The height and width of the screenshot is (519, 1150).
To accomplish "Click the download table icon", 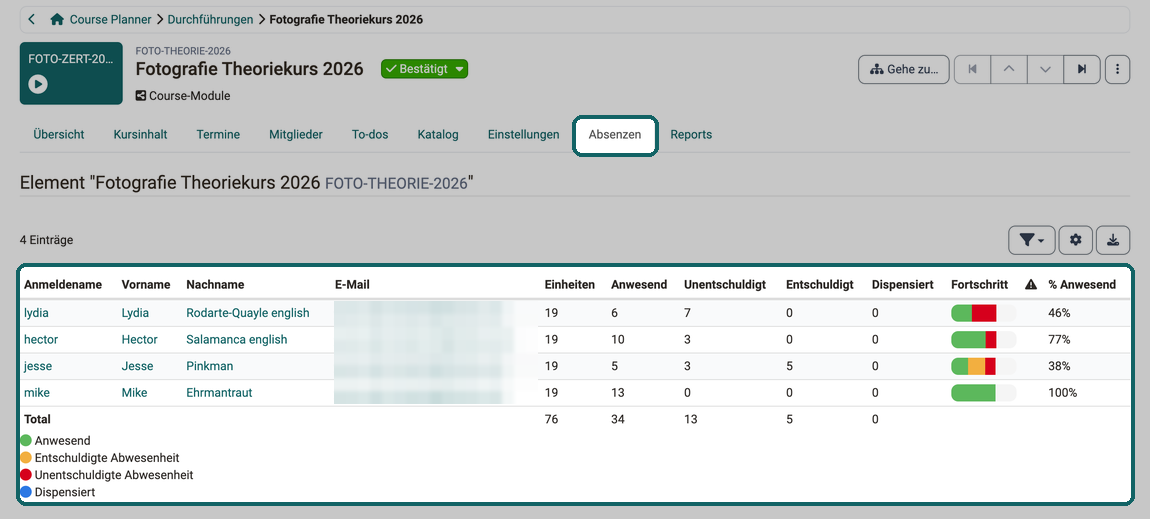I will pos(1113,240).
